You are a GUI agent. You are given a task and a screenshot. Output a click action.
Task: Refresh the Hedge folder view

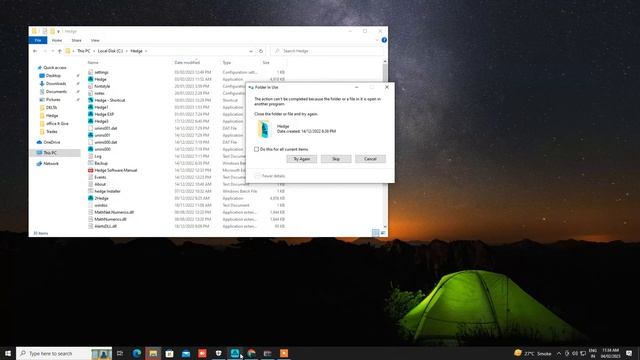pos(261,51)
